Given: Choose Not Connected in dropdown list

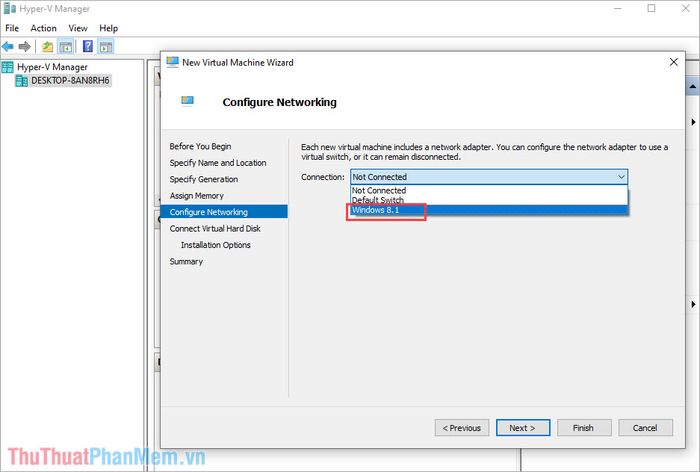Looking at the screenshot, I should click(x=489, y=190).
